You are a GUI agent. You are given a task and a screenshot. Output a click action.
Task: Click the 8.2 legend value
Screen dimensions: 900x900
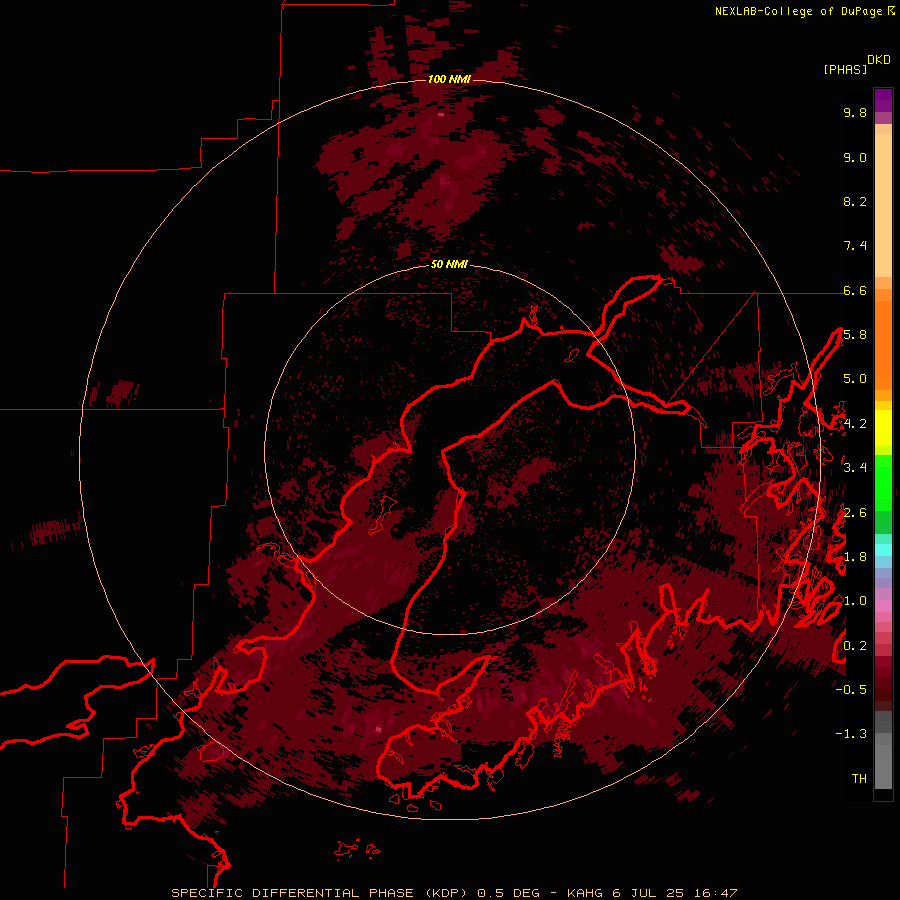(x=855, y=201)
